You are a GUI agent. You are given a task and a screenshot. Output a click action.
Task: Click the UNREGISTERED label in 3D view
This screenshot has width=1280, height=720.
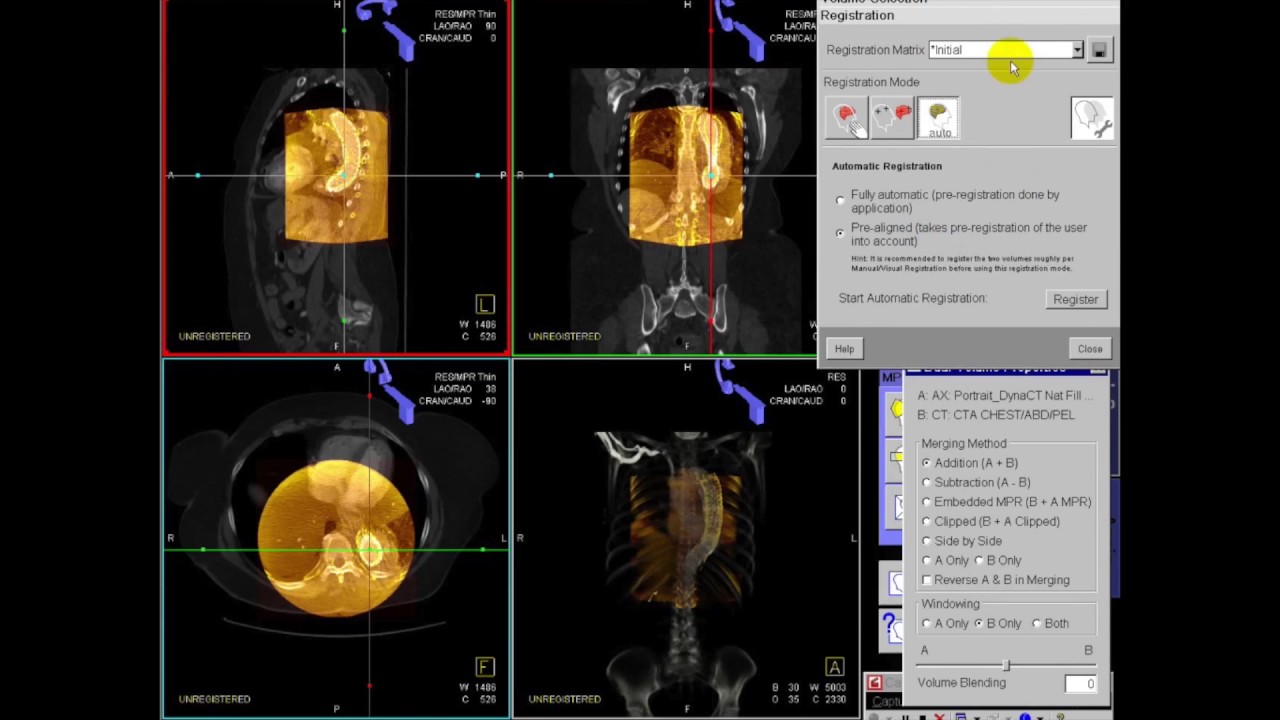(564, 699)
